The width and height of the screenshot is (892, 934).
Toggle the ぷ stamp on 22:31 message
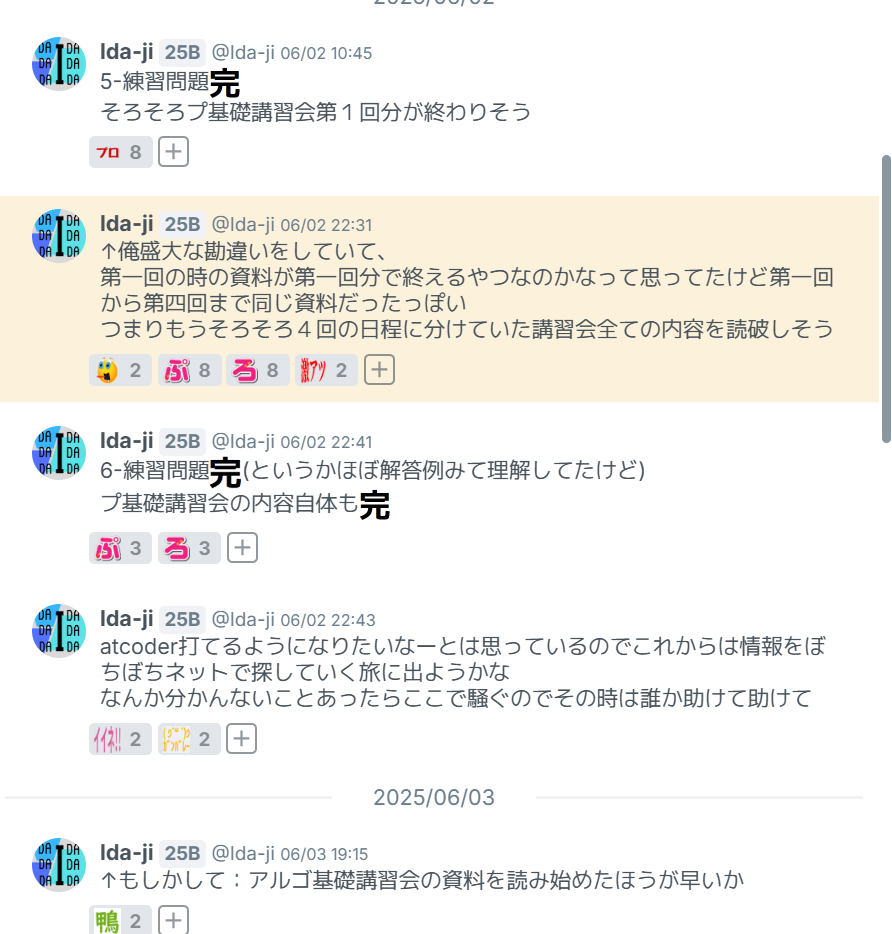coord(189,370)
